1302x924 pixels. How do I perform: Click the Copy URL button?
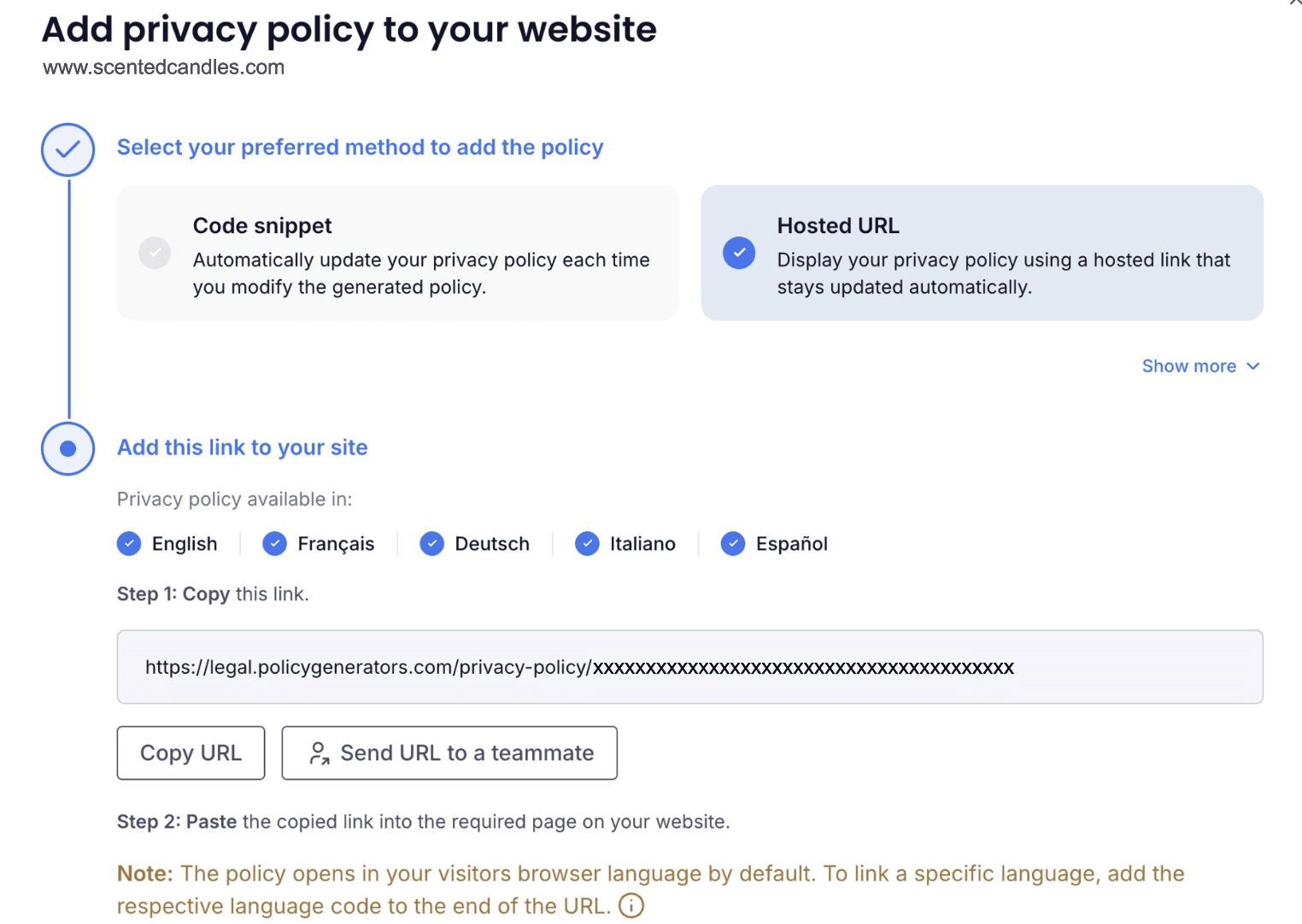(x=191, y=753)
